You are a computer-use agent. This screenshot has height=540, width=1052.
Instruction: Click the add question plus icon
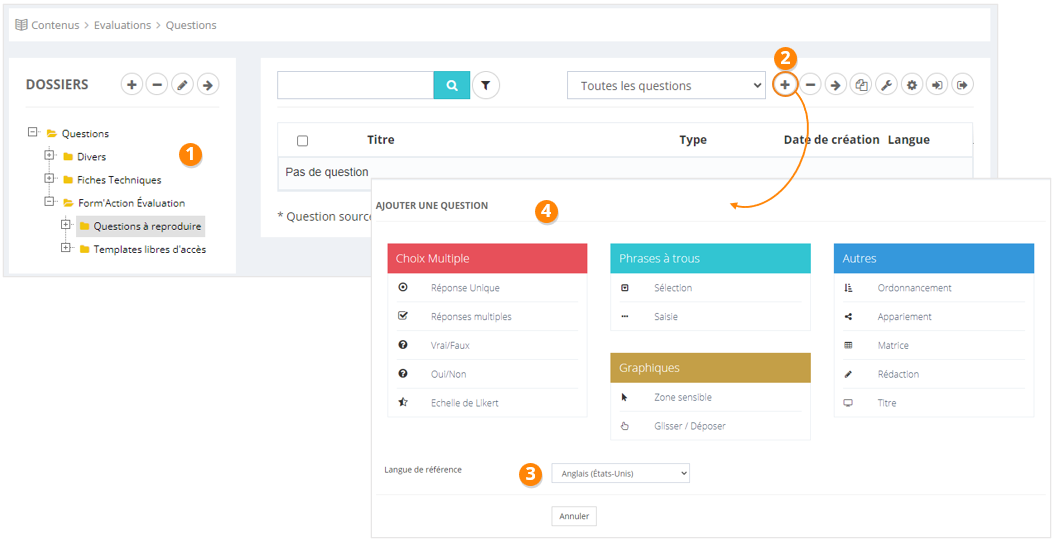(785, 85)
